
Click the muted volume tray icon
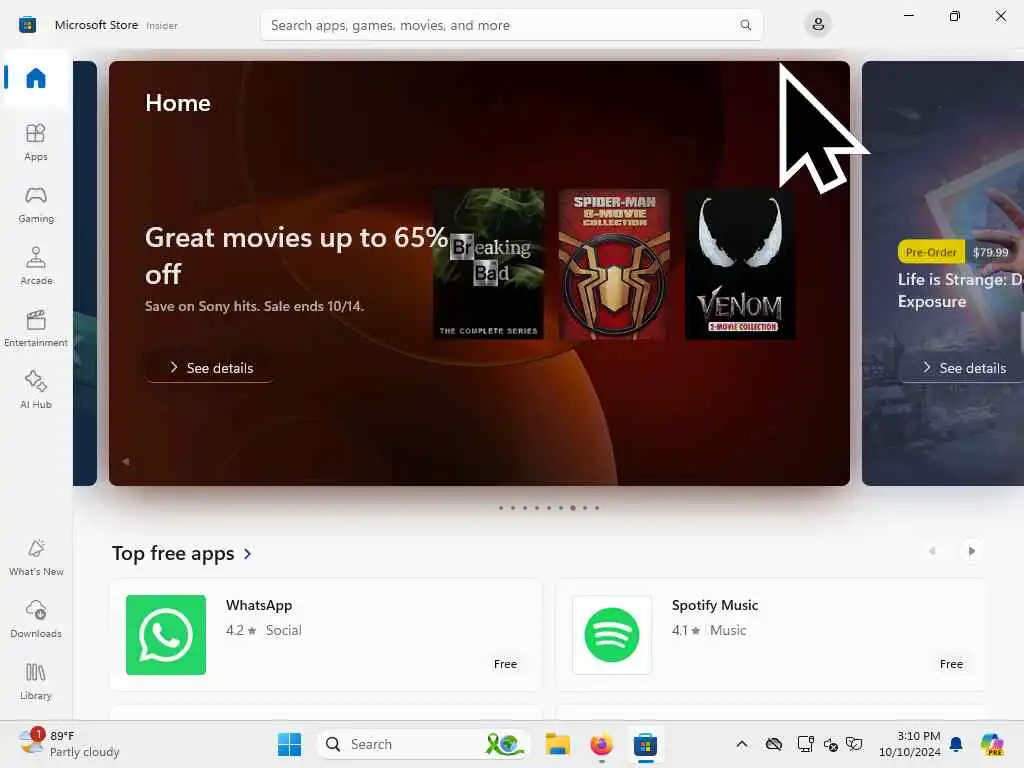click(830, 744)
